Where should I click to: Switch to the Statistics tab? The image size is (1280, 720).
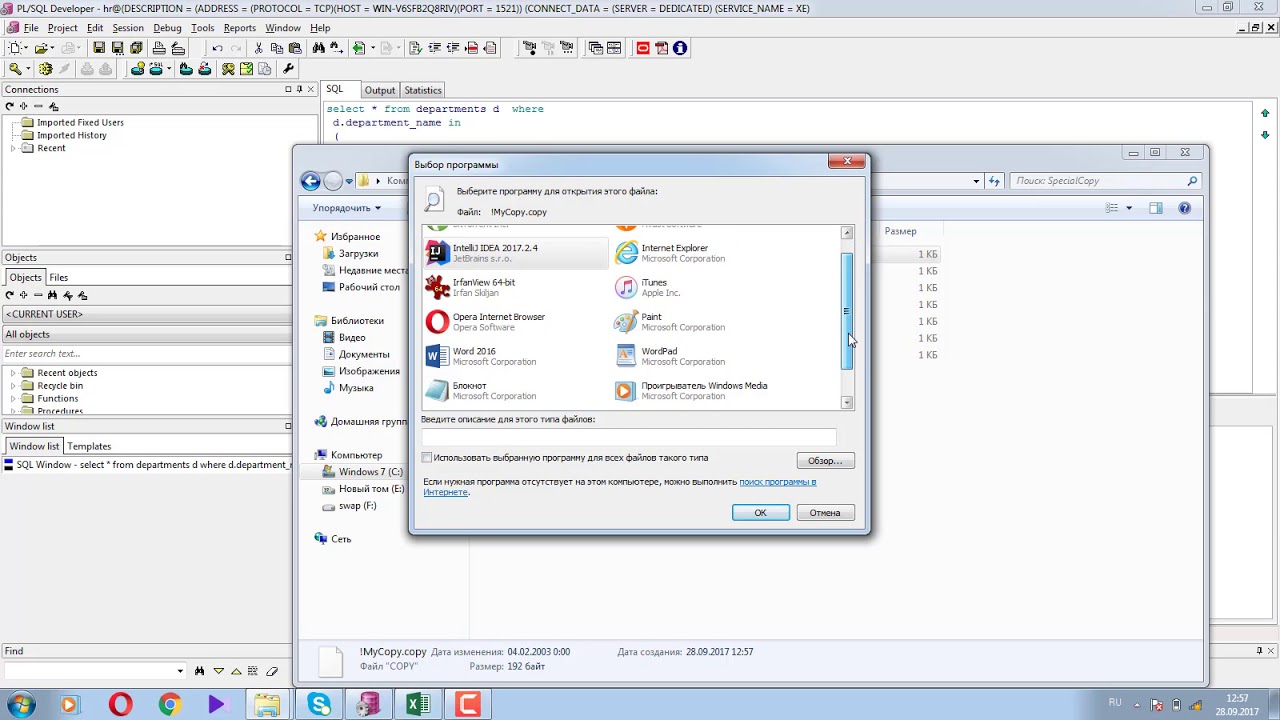[422, 90]
